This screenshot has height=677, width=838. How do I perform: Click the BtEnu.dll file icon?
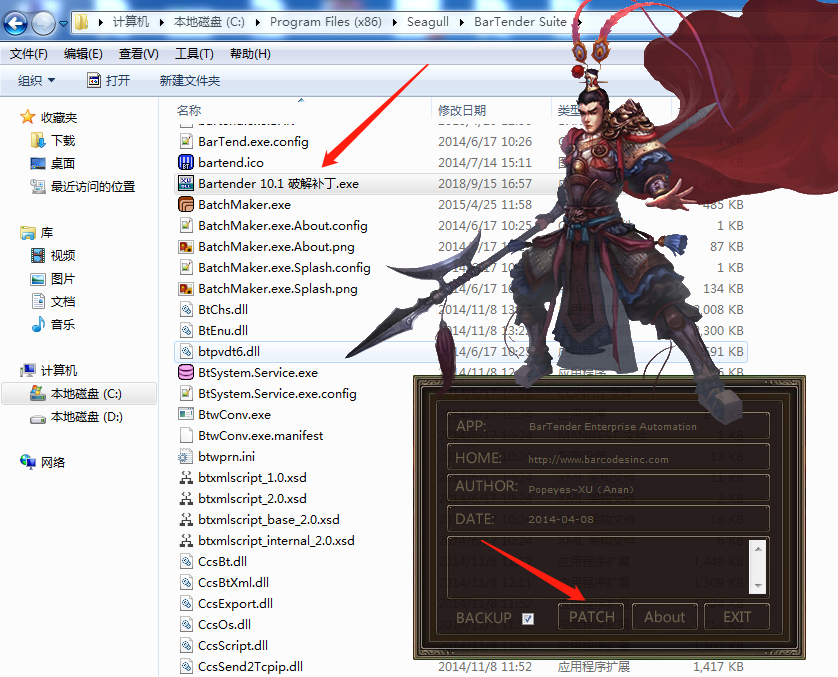[185, 330]
